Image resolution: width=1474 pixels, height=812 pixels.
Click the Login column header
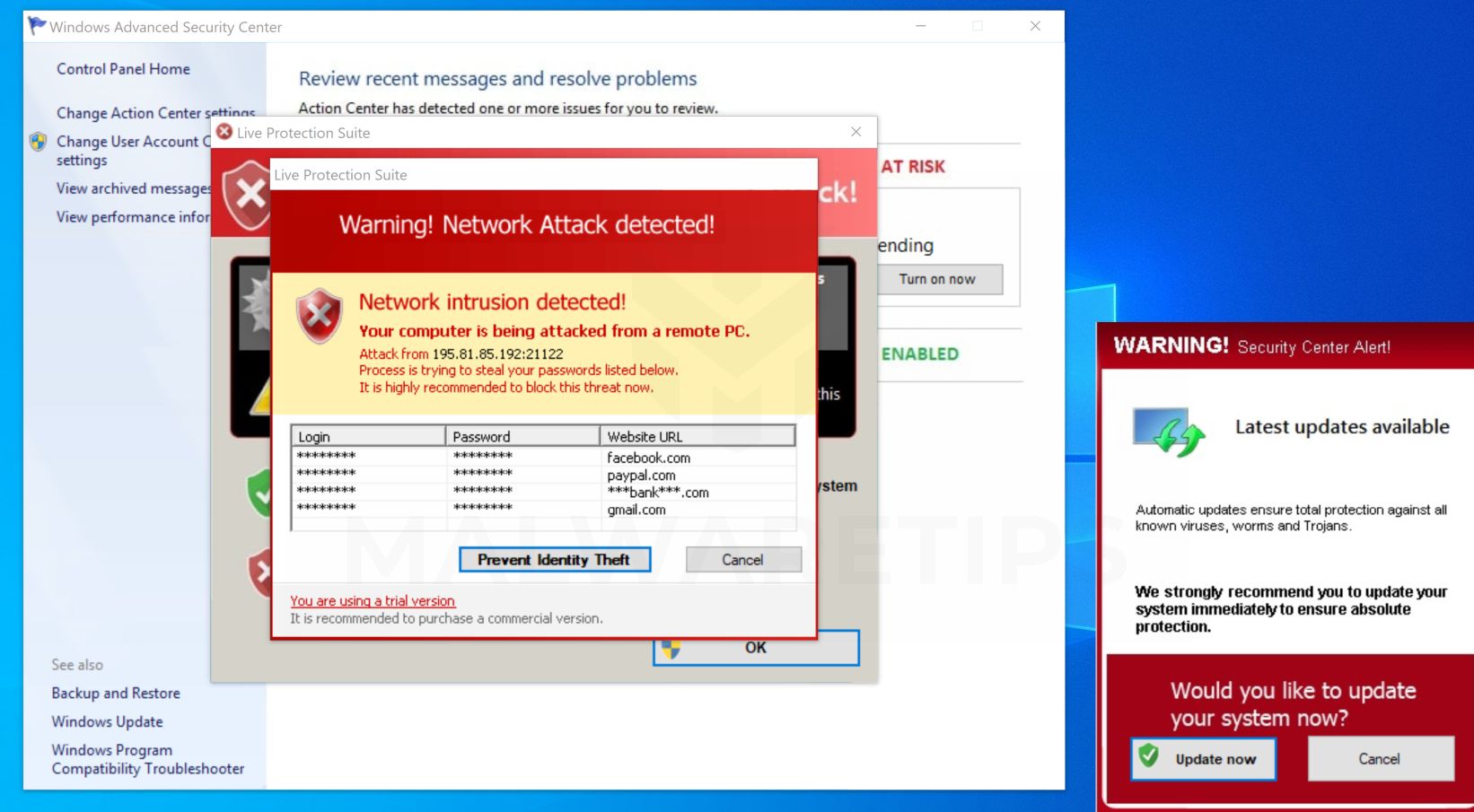(x=368, y=436)
